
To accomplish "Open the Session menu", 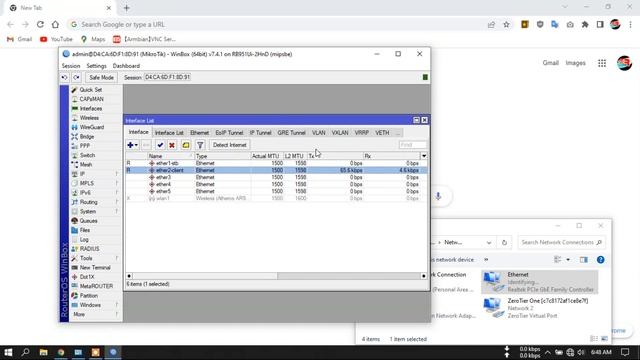I will 71,66.
